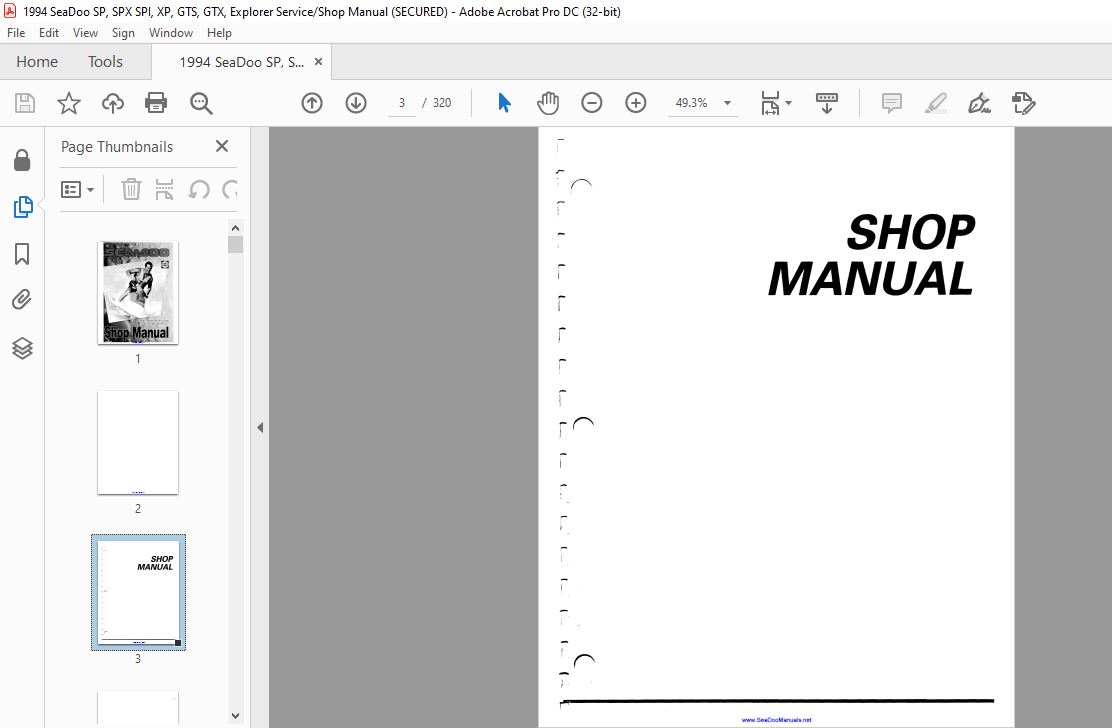Image resolution: width=1112 pixels, height=728 pixels.
Task: Close the Page Thumbnails panel
Action: point(222,146)
